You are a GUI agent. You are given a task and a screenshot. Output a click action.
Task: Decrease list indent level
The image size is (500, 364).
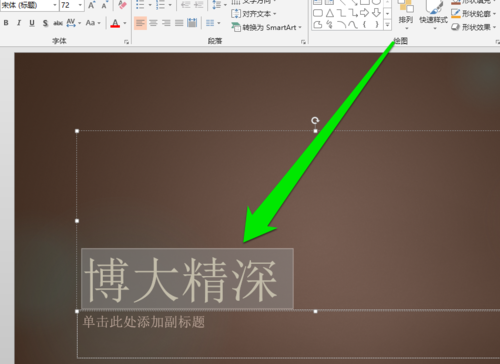185,5
